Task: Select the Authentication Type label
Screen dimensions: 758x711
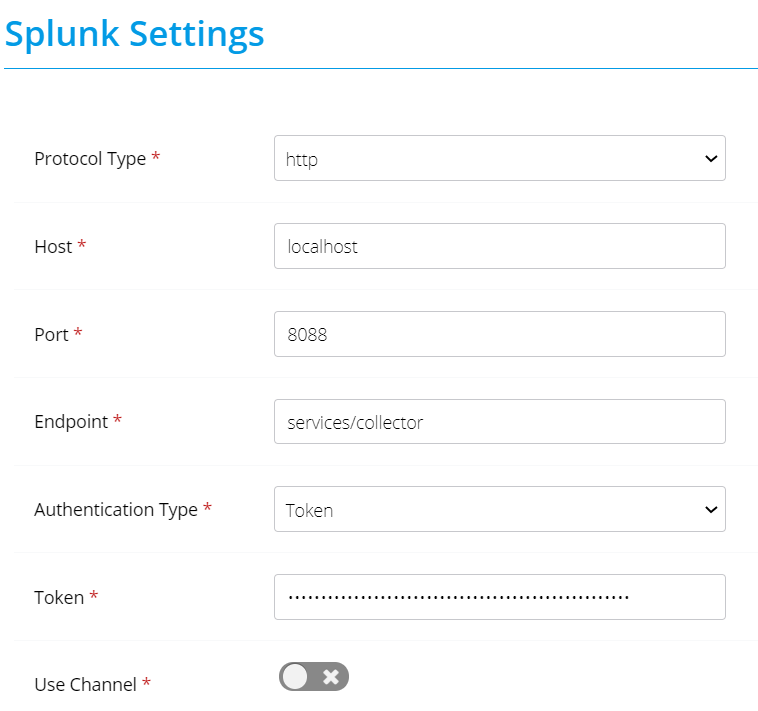Action: coord(116,510)
